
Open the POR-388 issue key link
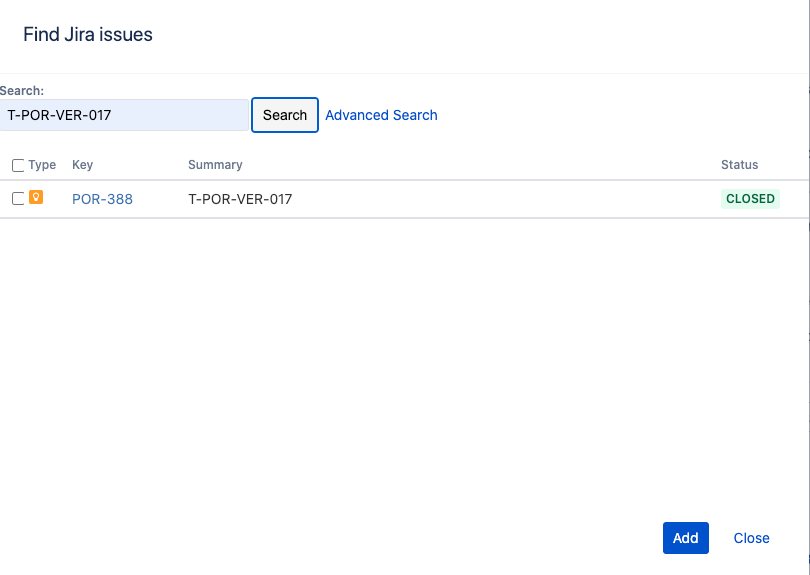102,199
